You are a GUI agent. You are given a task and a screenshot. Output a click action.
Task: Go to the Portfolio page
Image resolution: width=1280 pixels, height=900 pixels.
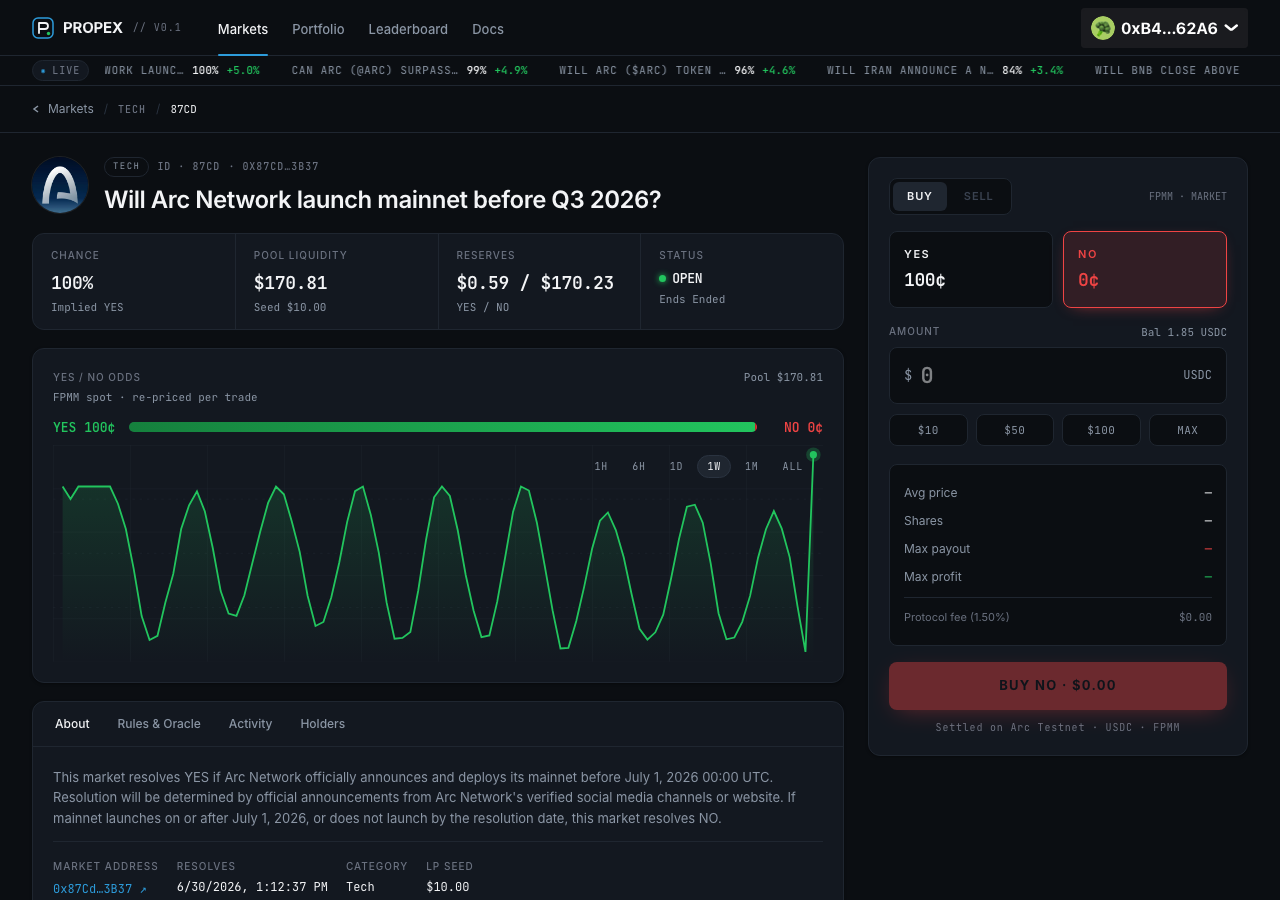point(318,29)
